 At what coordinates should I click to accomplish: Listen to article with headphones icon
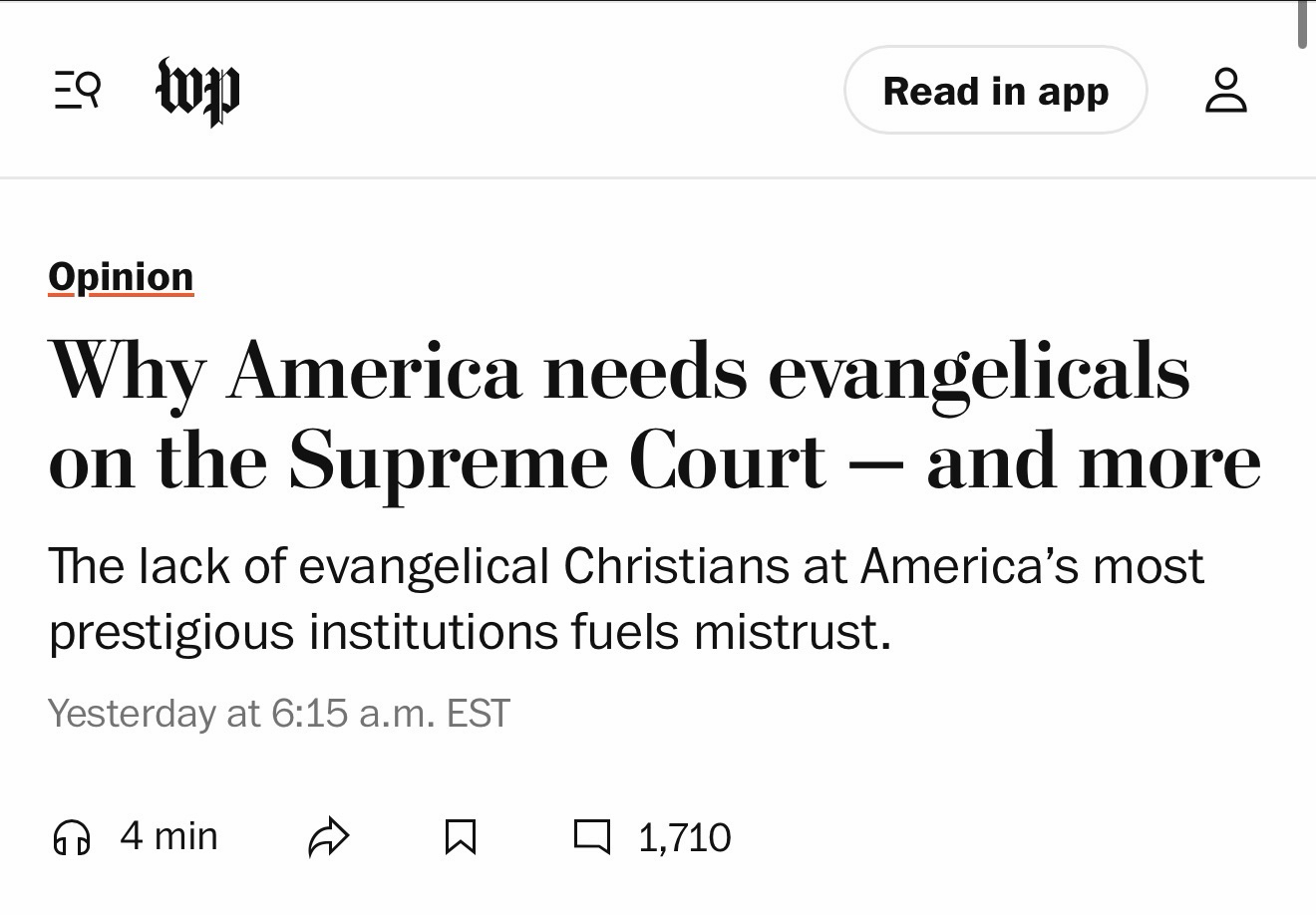pos(71,837)
